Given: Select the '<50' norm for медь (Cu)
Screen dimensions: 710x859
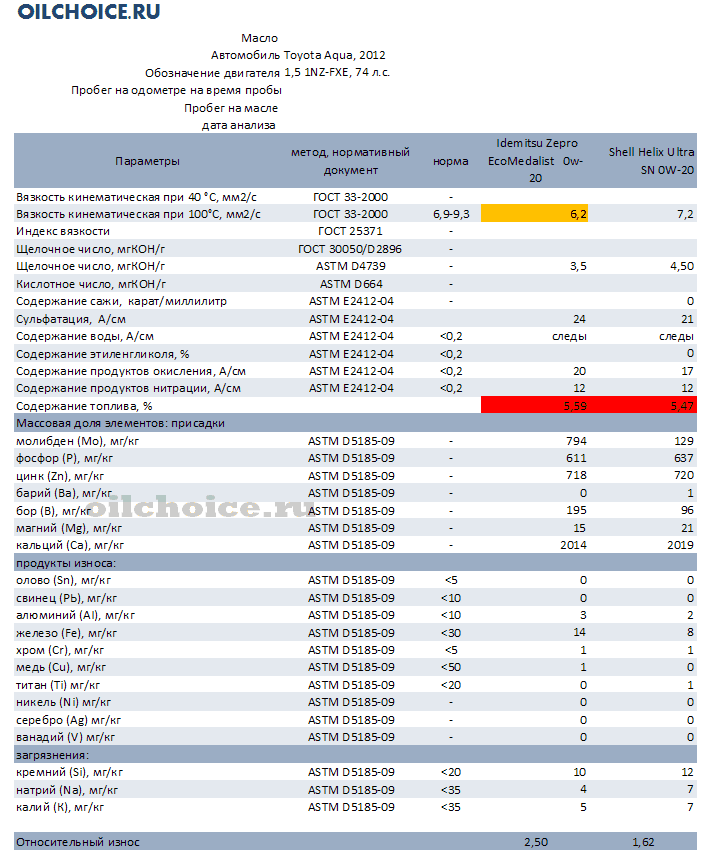Looking at the screenshot, I should [451, 667].
